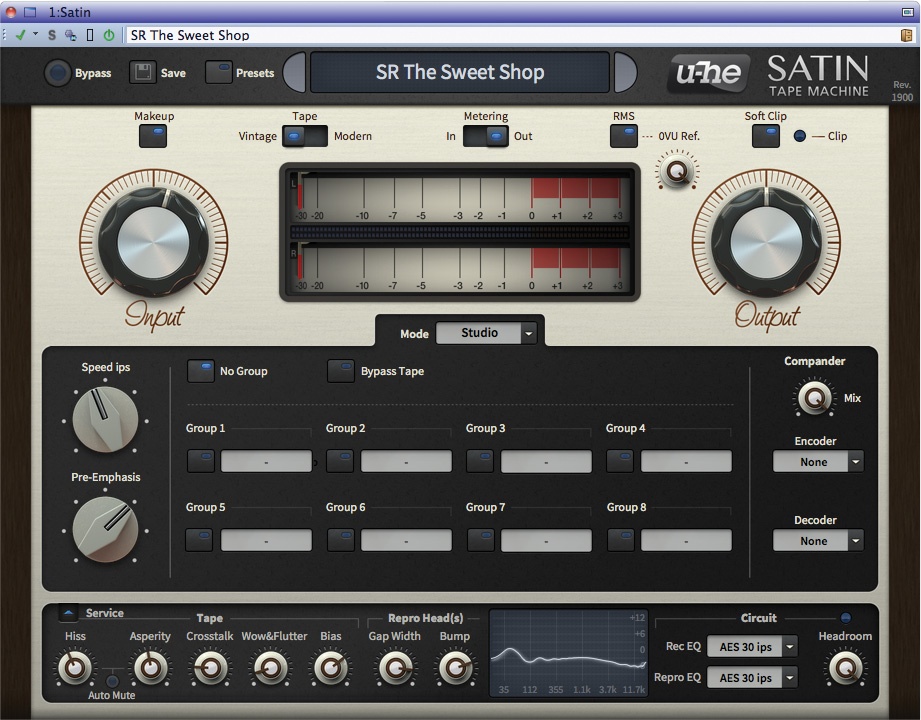Open the Encoder None dropdown
921x720 pixels.
point(818,461)
